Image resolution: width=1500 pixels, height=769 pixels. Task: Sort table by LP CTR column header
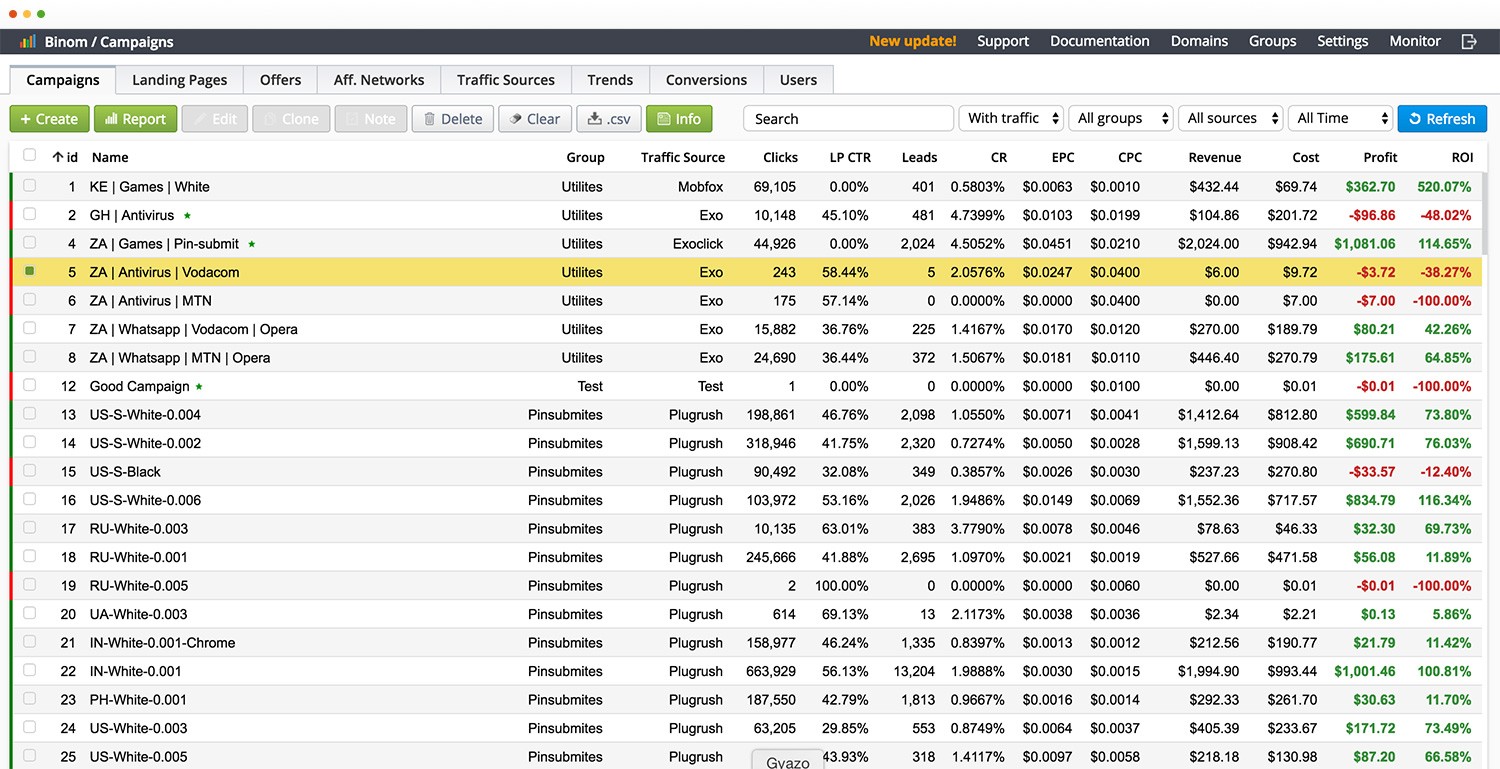[850, 157]
